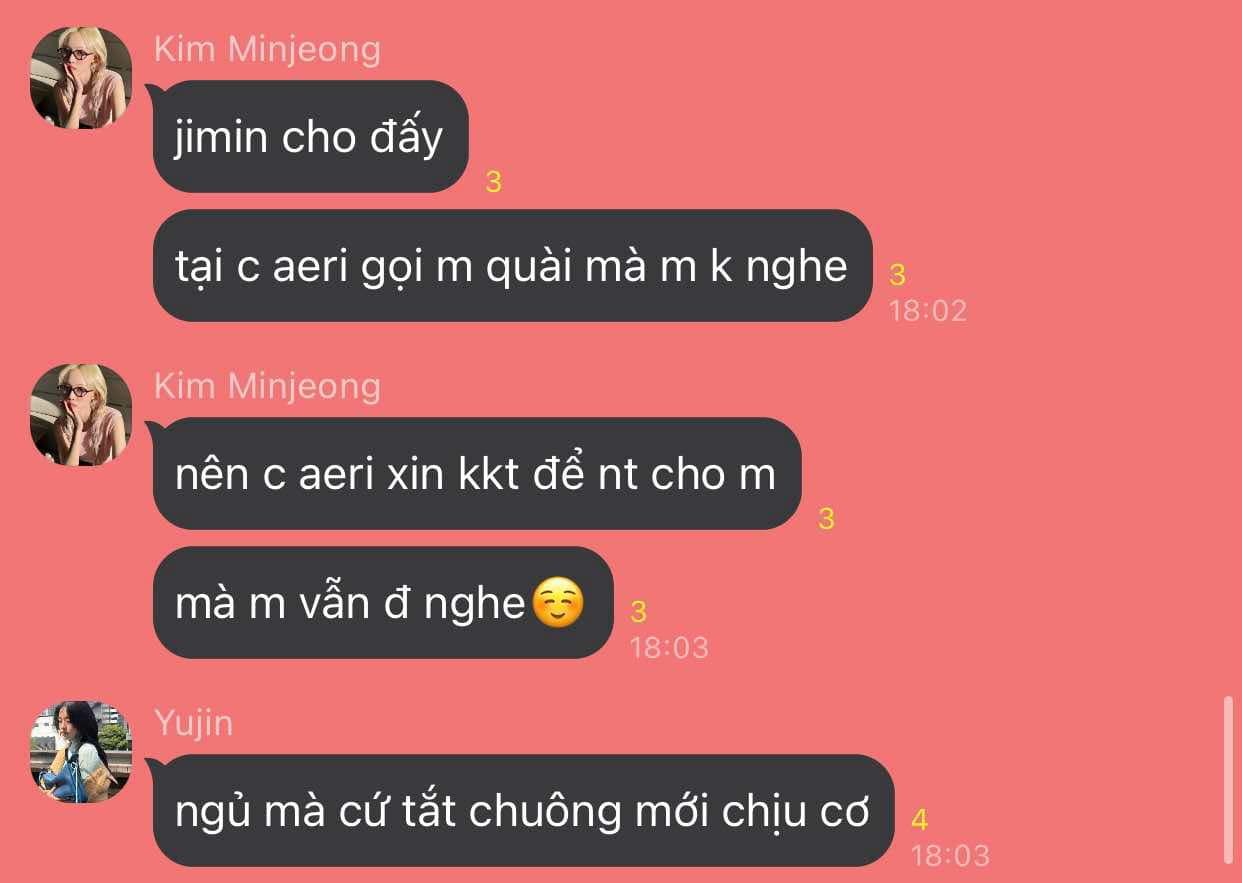The image size is (1242, 883).
Task: Click the smiling emoji in the message
Action: pyautogui.click(x=558, y=604)
